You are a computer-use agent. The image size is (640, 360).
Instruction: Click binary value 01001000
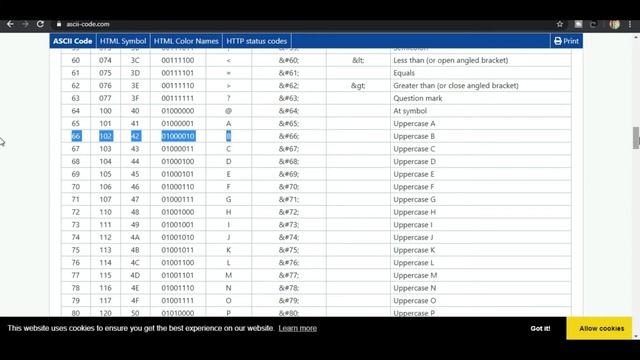tap(178, 212)
